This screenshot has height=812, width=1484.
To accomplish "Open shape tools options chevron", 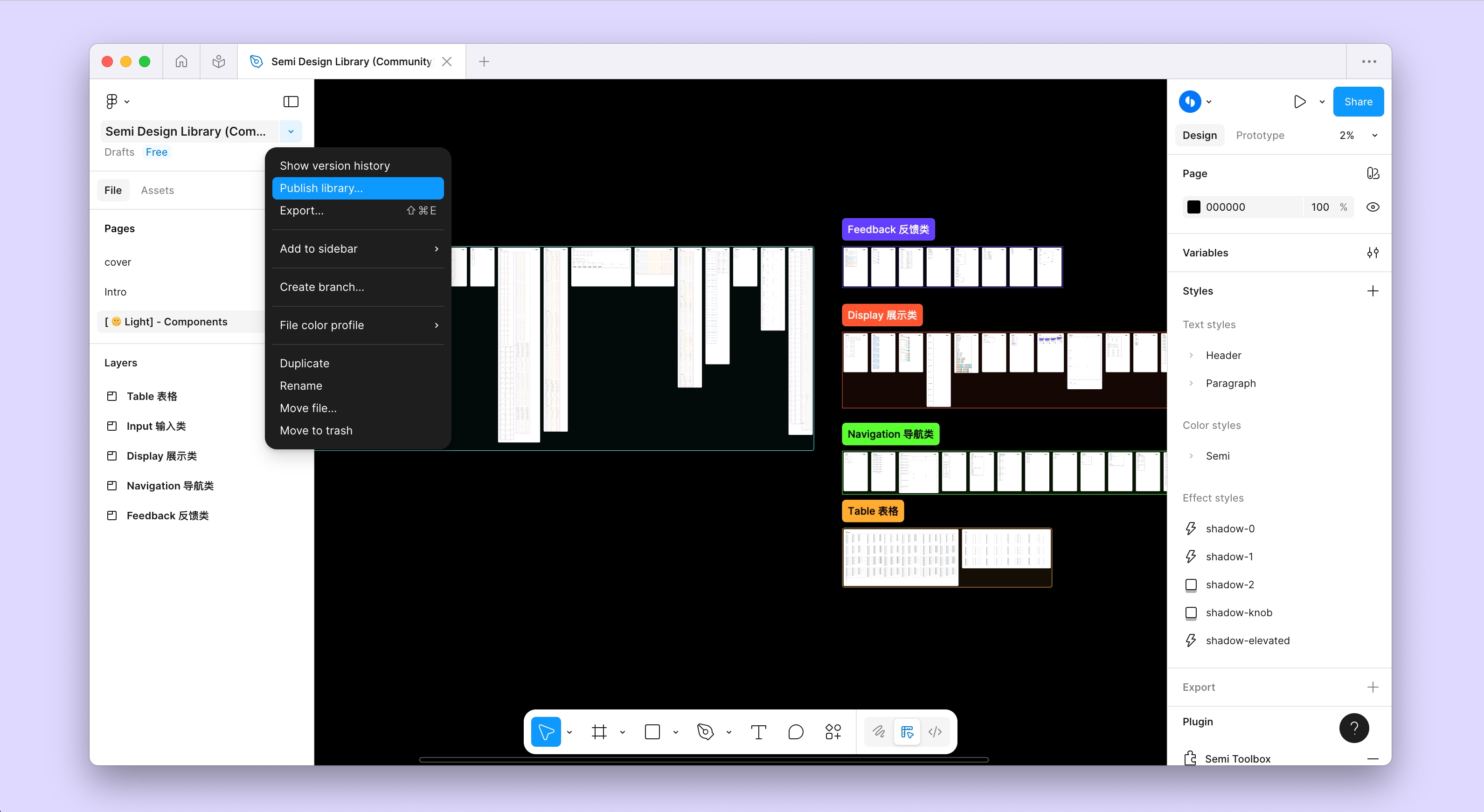I will pos(675,732).
